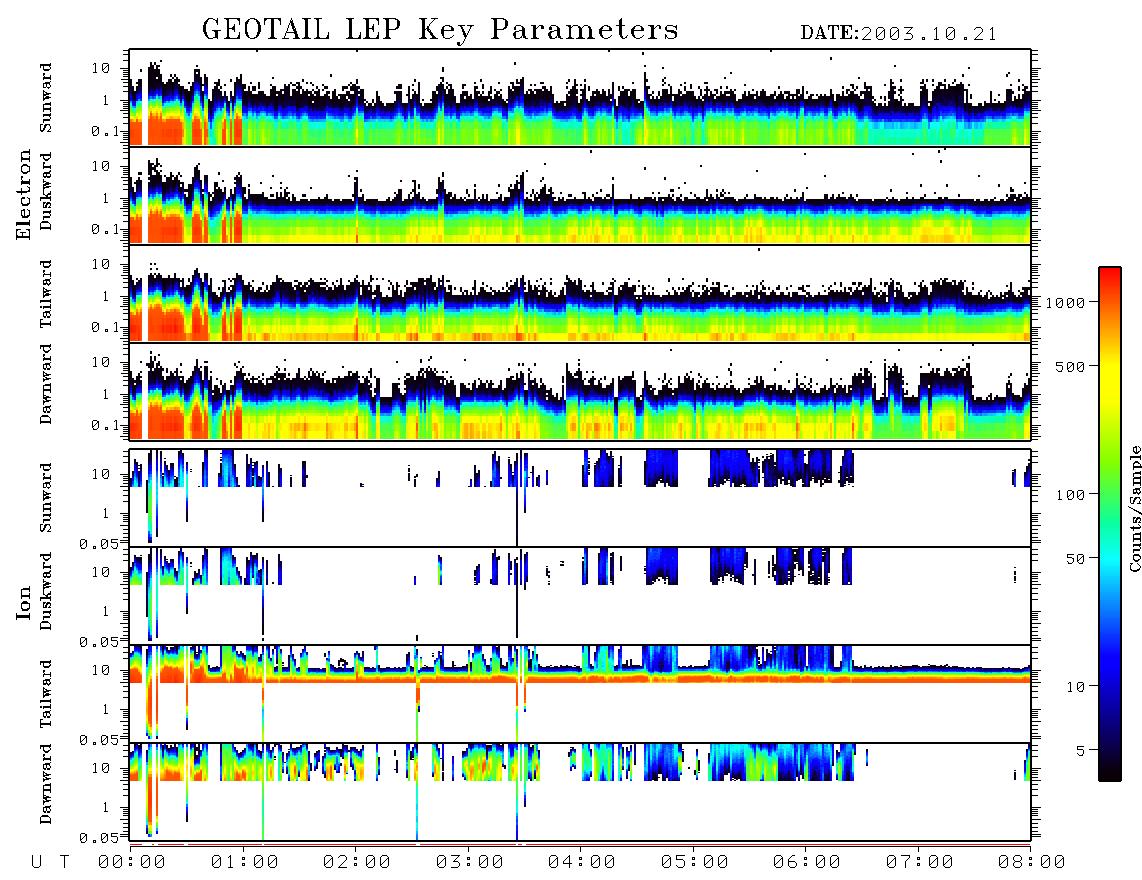Click the title GEOTAIL LEP Key Parameters
The image size is (1142, 880).
(440, 30)
